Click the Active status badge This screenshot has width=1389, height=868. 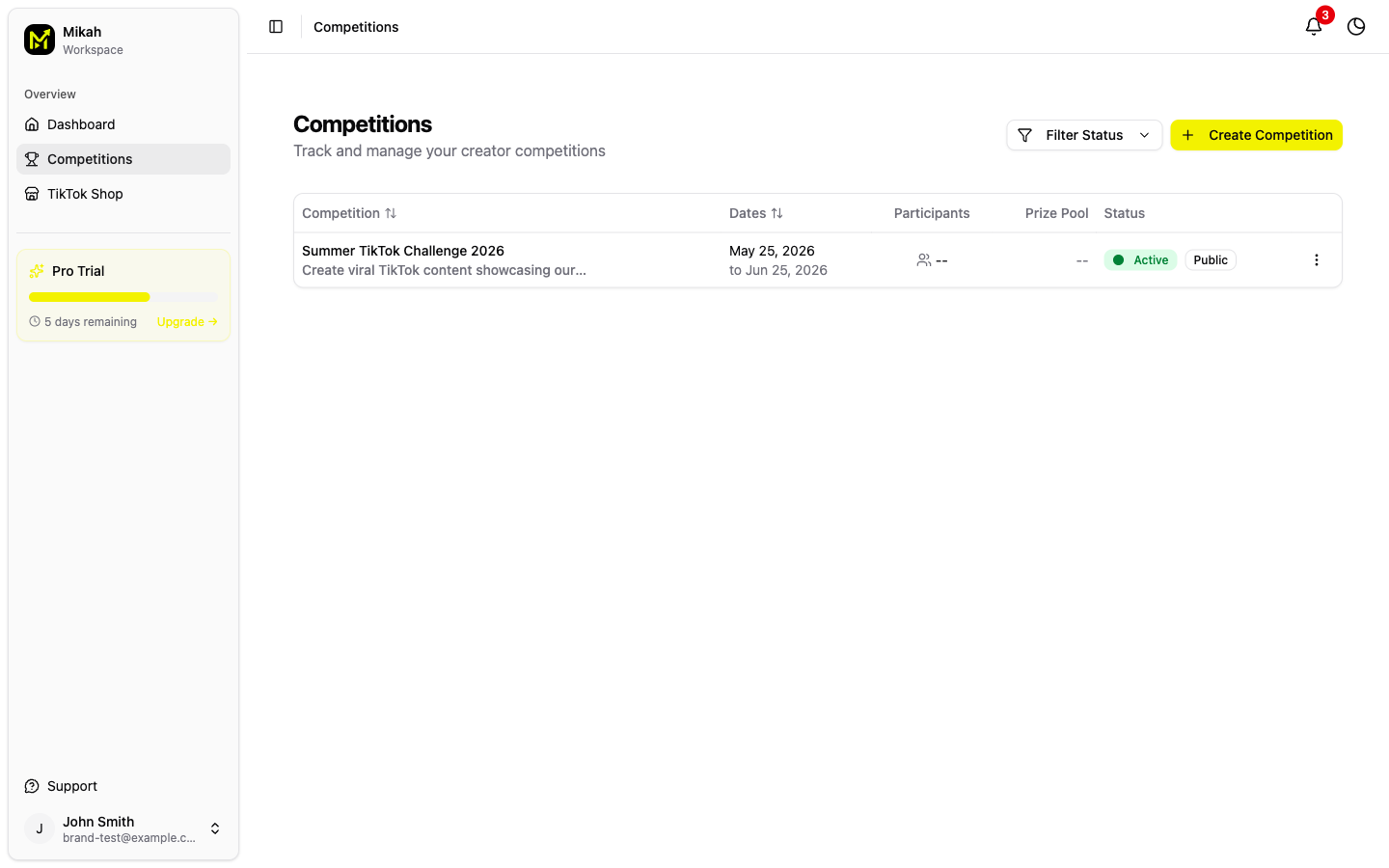(x=1140, y=260)
